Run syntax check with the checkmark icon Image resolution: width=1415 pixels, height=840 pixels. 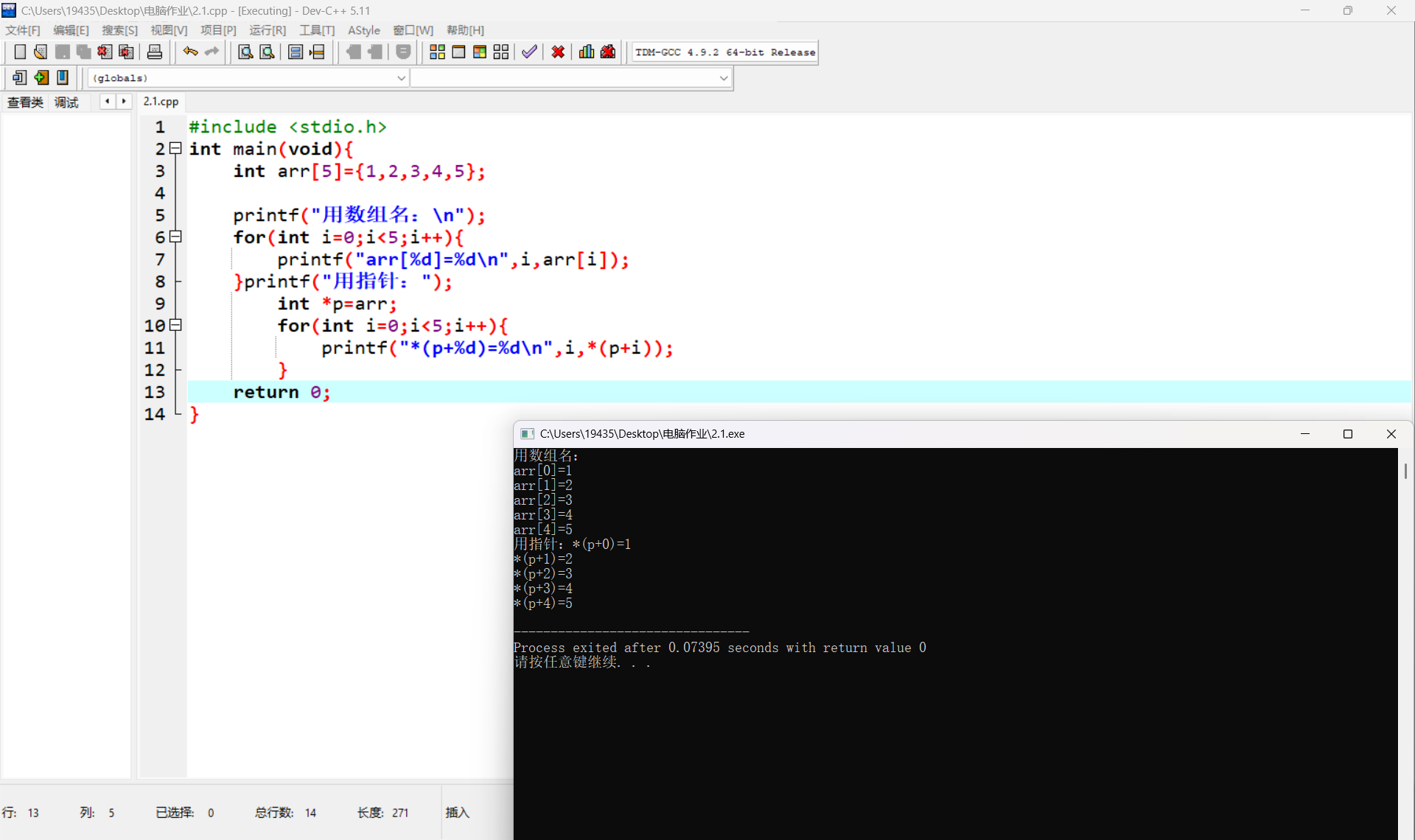pyautogui.click(x=529, y=52)
